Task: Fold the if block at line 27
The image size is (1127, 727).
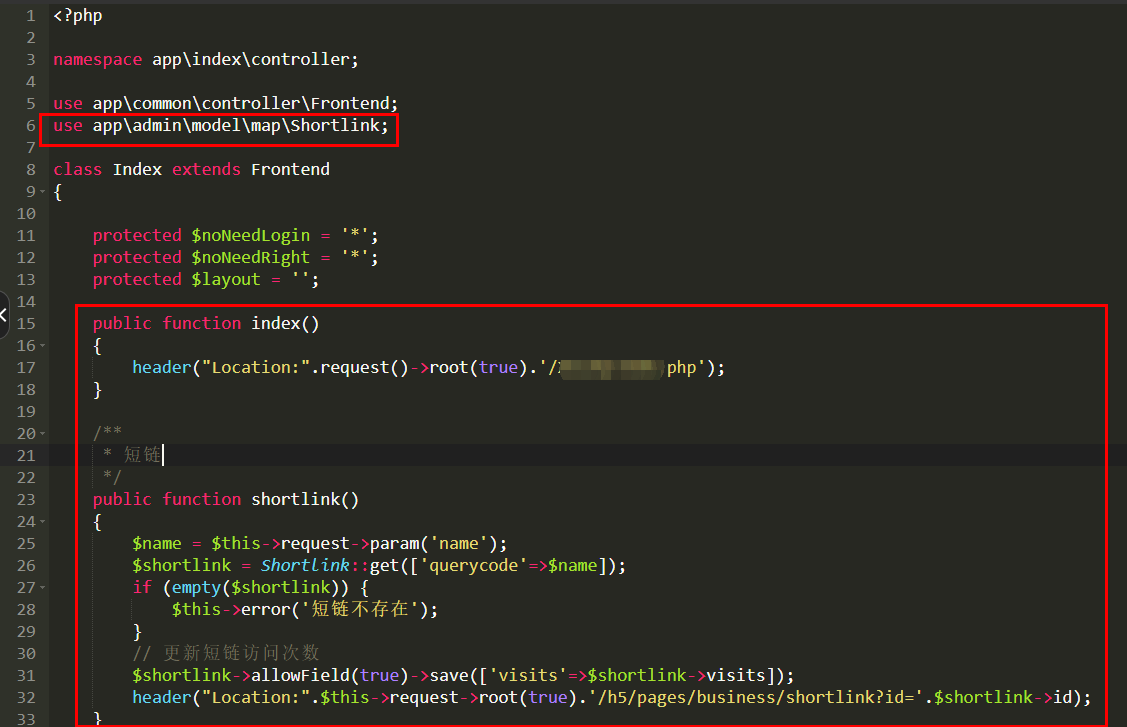Action: click(x=42, y=587)
